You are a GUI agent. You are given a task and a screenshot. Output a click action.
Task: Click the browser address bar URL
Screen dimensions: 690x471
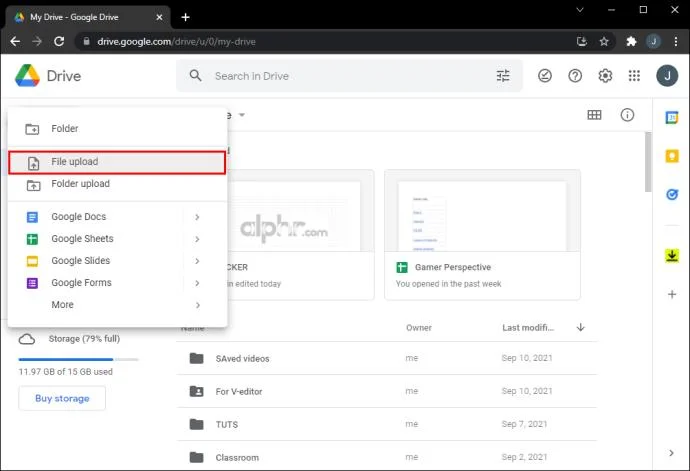pyautogui.click(x=176, y=41)
